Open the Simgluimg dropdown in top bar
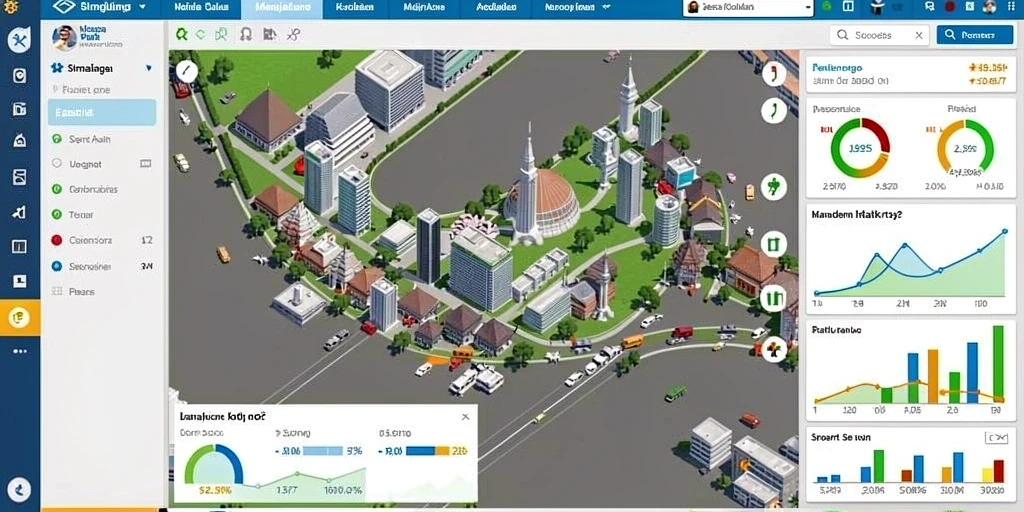This screenshot has height=512, width=1024. (x=99, y=8)
